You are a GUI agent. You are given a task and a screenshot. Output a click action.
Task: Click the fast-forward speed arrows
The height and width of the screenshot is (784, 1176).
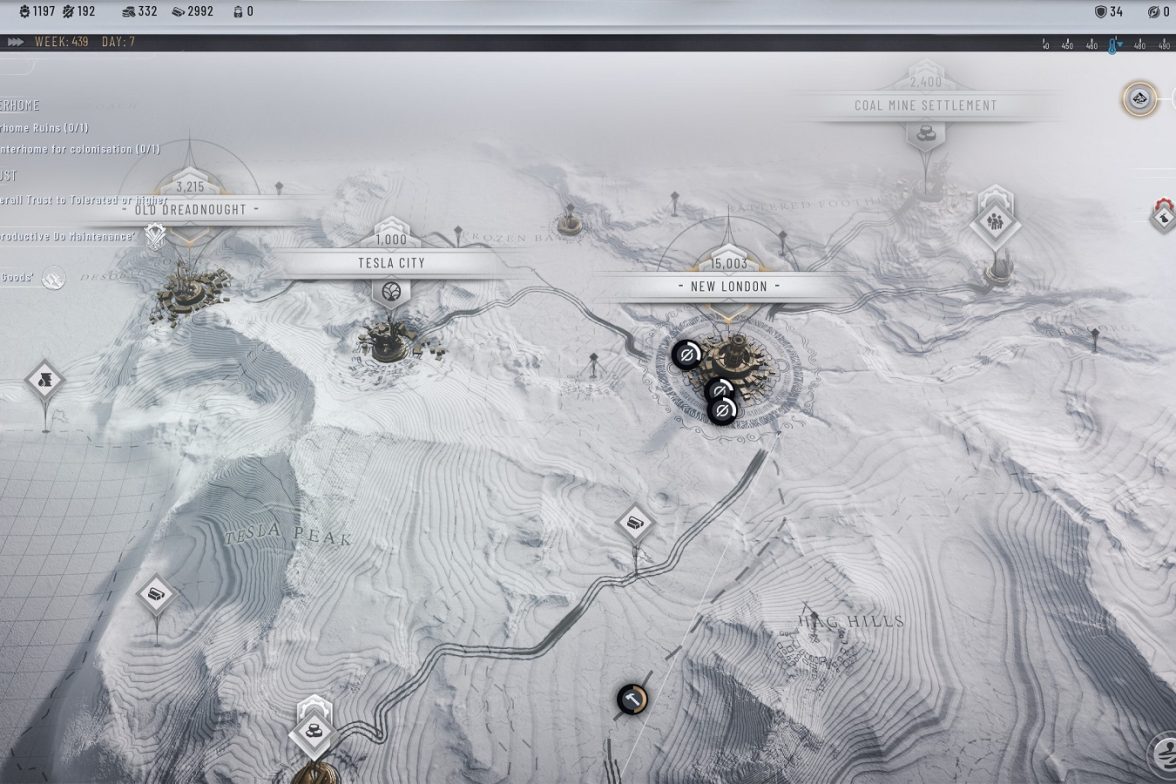pos(15,42)
